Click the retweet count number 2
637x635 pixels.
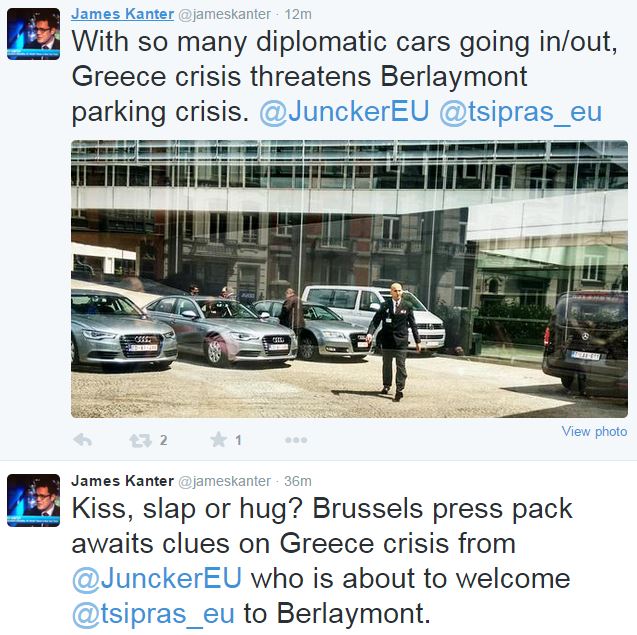163,440
